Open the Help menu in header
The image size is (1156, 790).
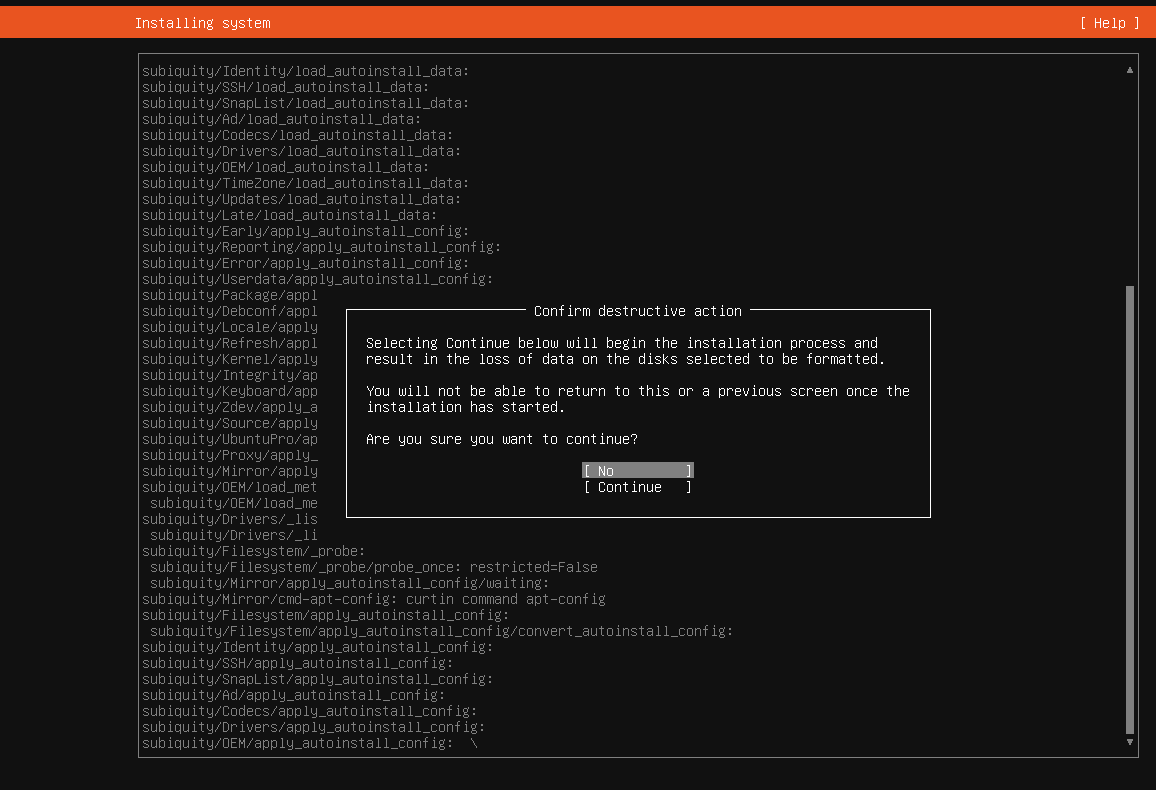[1109, 23]
